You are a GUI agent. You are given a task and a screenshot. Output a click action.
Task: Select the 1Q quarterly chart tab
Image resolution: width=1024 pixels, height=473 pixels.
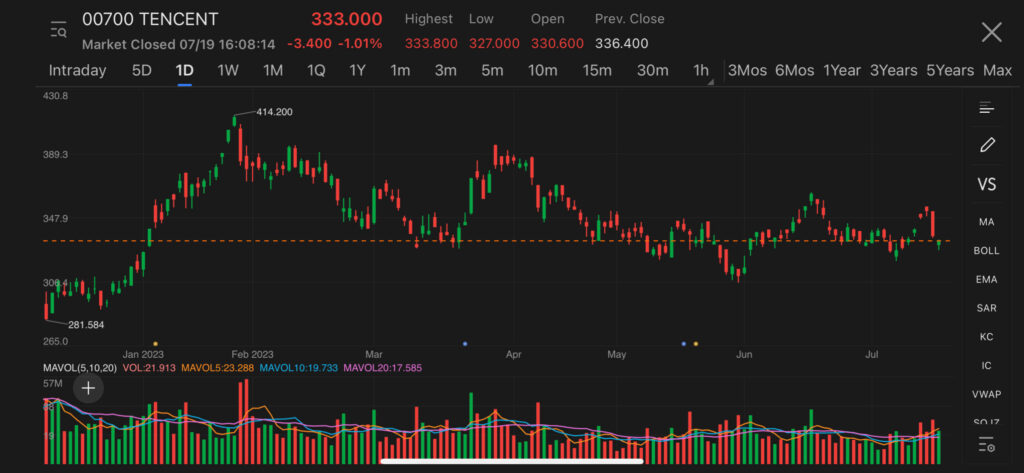(x=316, y=71)
